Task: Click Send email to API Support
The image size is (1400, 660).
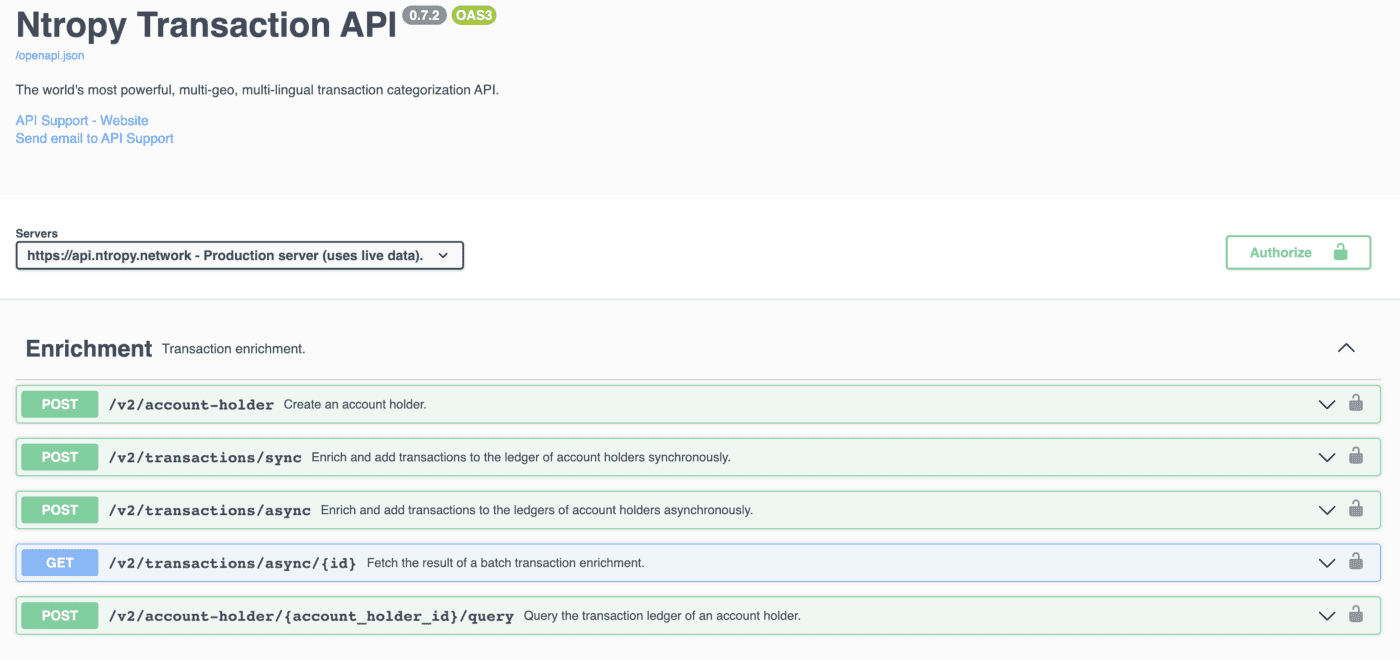Action: point(94,139)
